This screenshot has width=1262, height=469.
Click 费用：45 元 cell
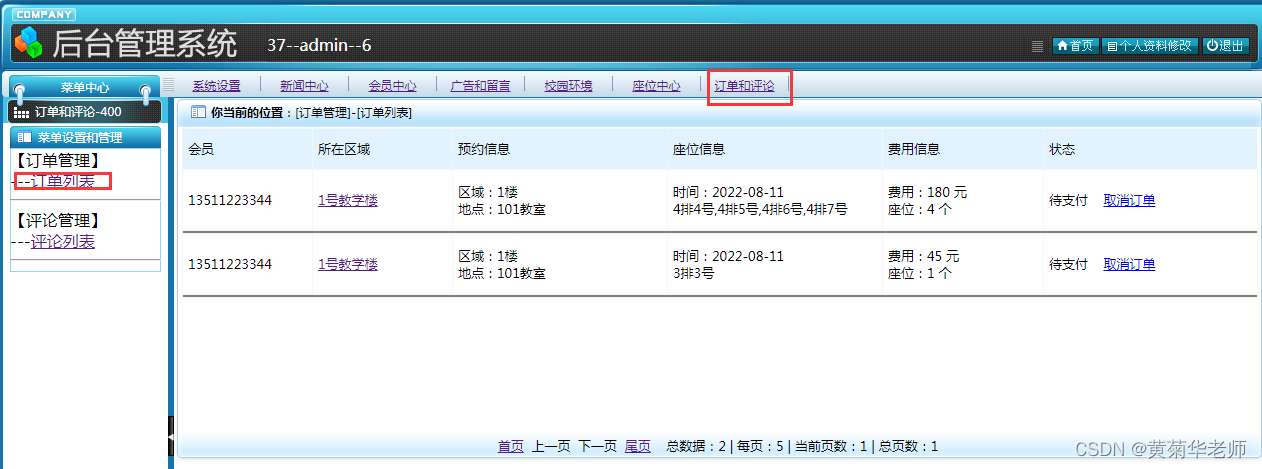924,256
